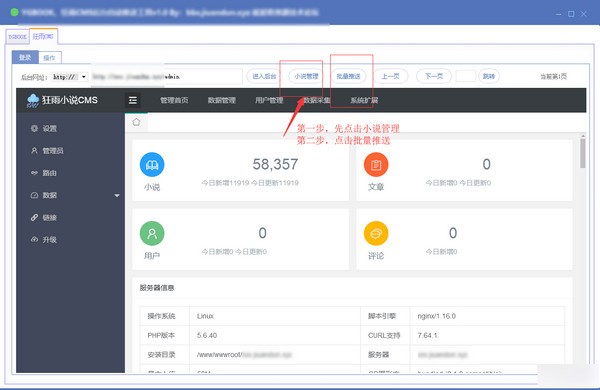Viewport: 600px width, 390px height.
Task: Focus the page number input box
Action: [466, 76]
